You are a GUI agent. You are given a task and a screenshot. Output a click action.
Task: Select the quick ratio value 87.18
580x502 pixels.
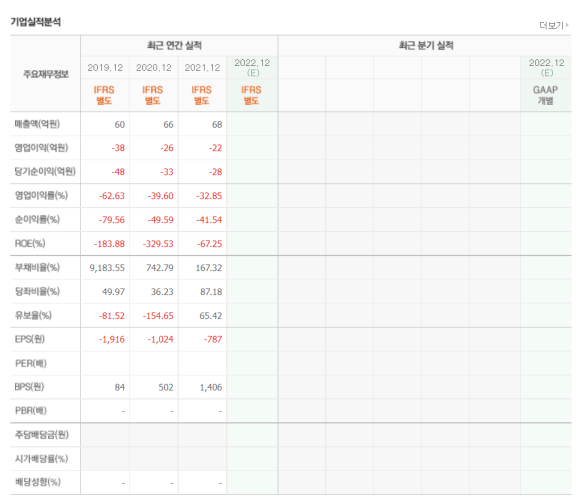coord(211,292)
